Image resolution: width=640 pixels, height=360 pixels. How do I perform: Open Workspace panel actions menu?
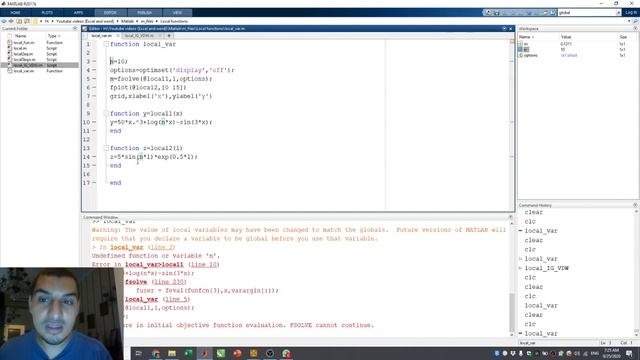635,29
